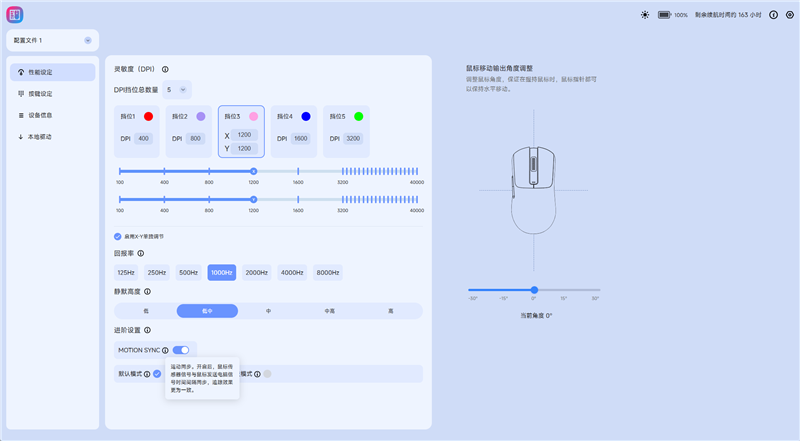The image size is (800, 441).
Task: Toggle the brightness/theme sun icon
Action: [645, 15]
